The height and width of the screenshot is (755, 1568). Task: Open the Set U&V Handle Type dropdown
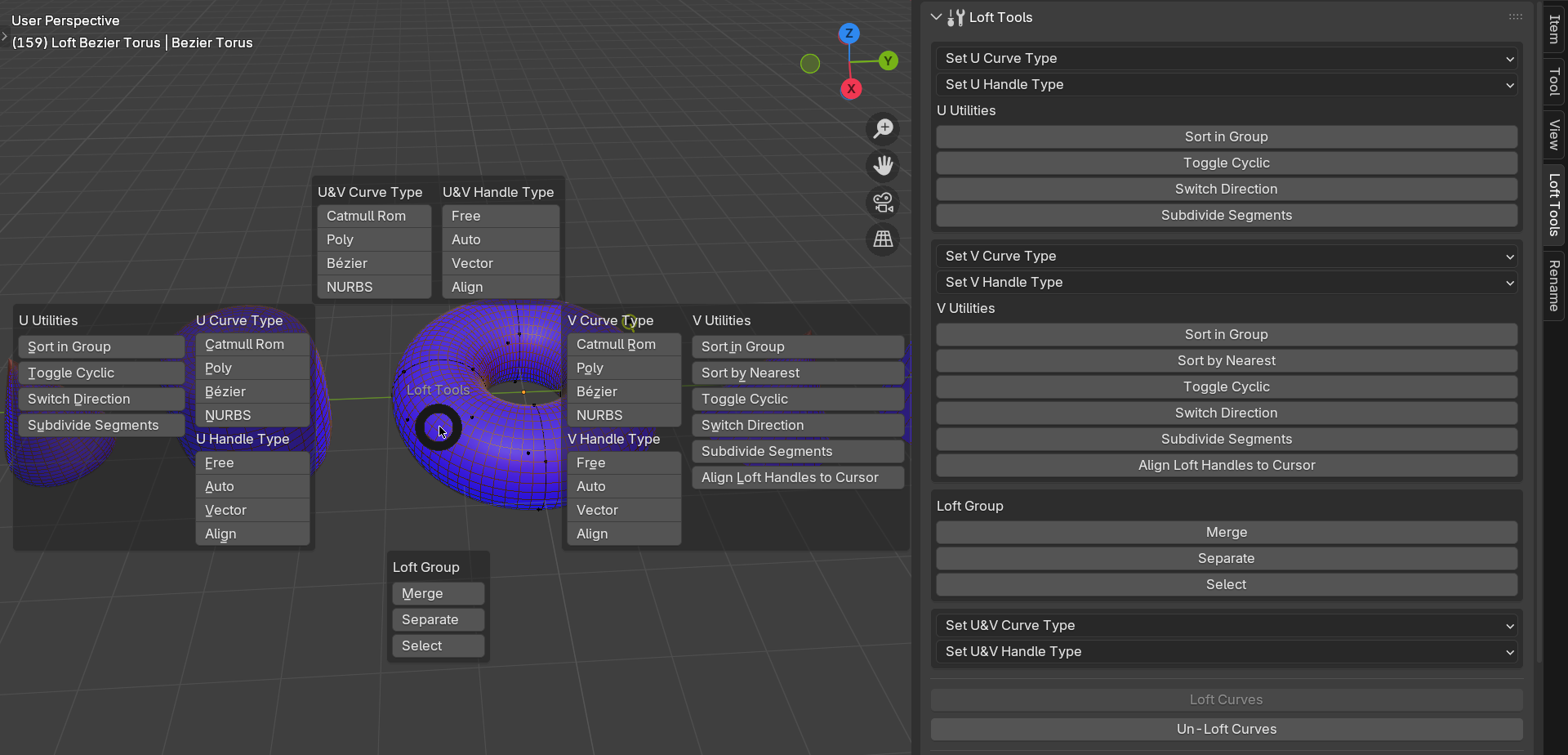(x=1227, y=651)
